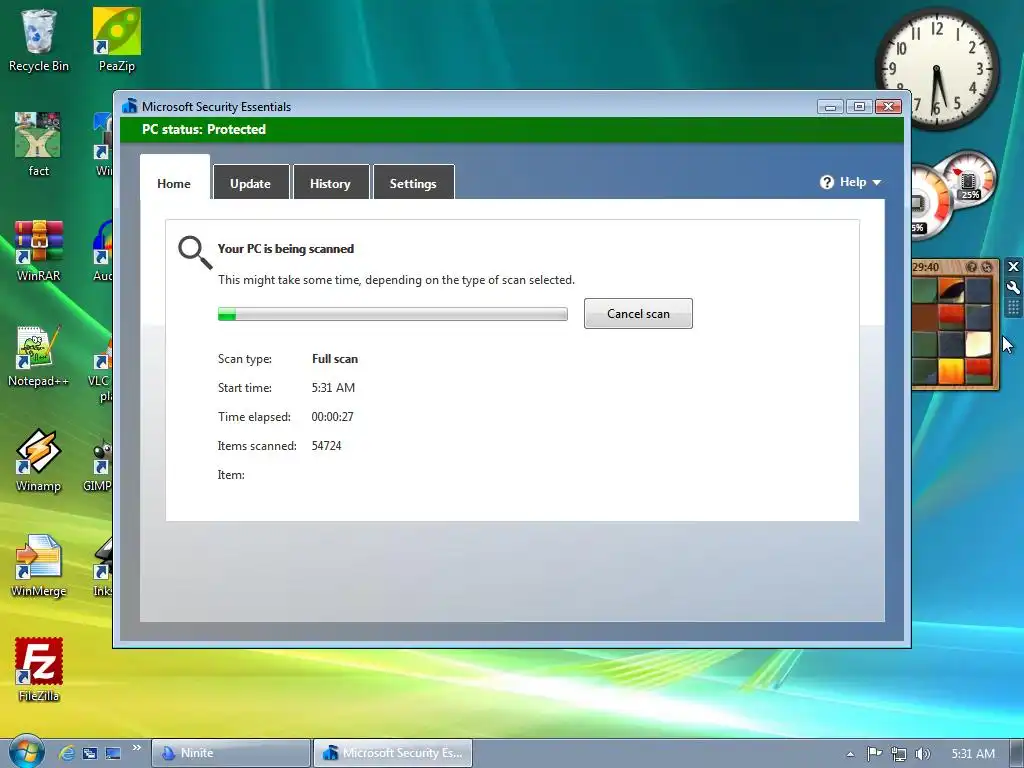
Task: Click the puzzle gadget drag handle grip
Action: pyautogui.click(x=1014, y=307)
